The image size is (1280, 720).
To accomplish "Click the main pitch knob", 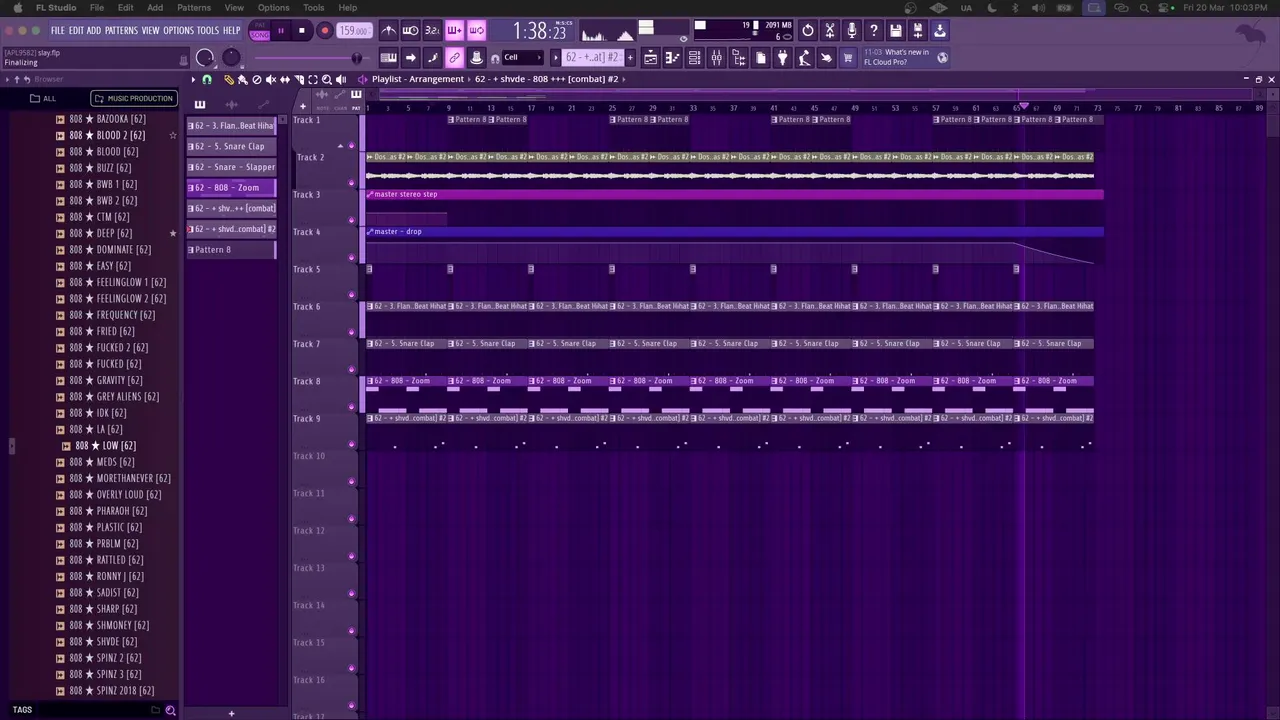I will coord(231,58).
